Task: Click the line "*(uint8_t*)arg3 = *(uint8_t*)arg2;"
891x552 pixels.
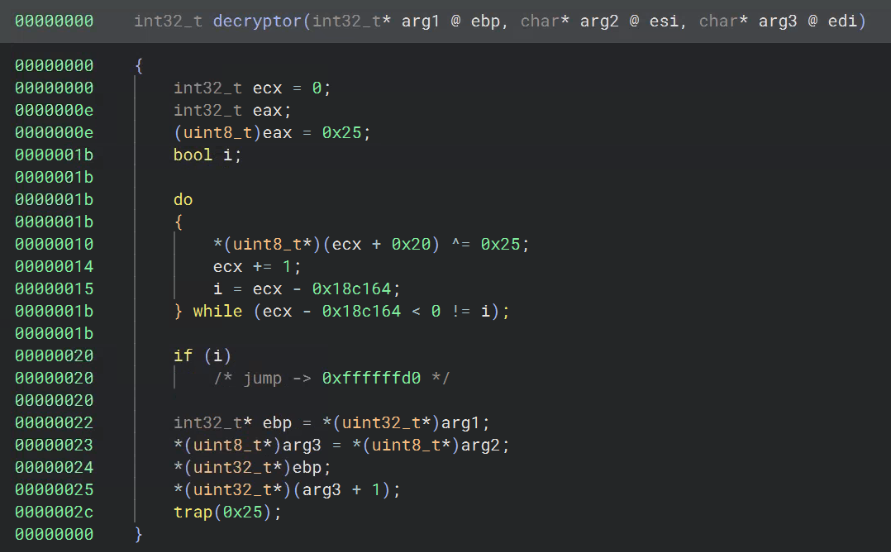Action: (342, 445)
